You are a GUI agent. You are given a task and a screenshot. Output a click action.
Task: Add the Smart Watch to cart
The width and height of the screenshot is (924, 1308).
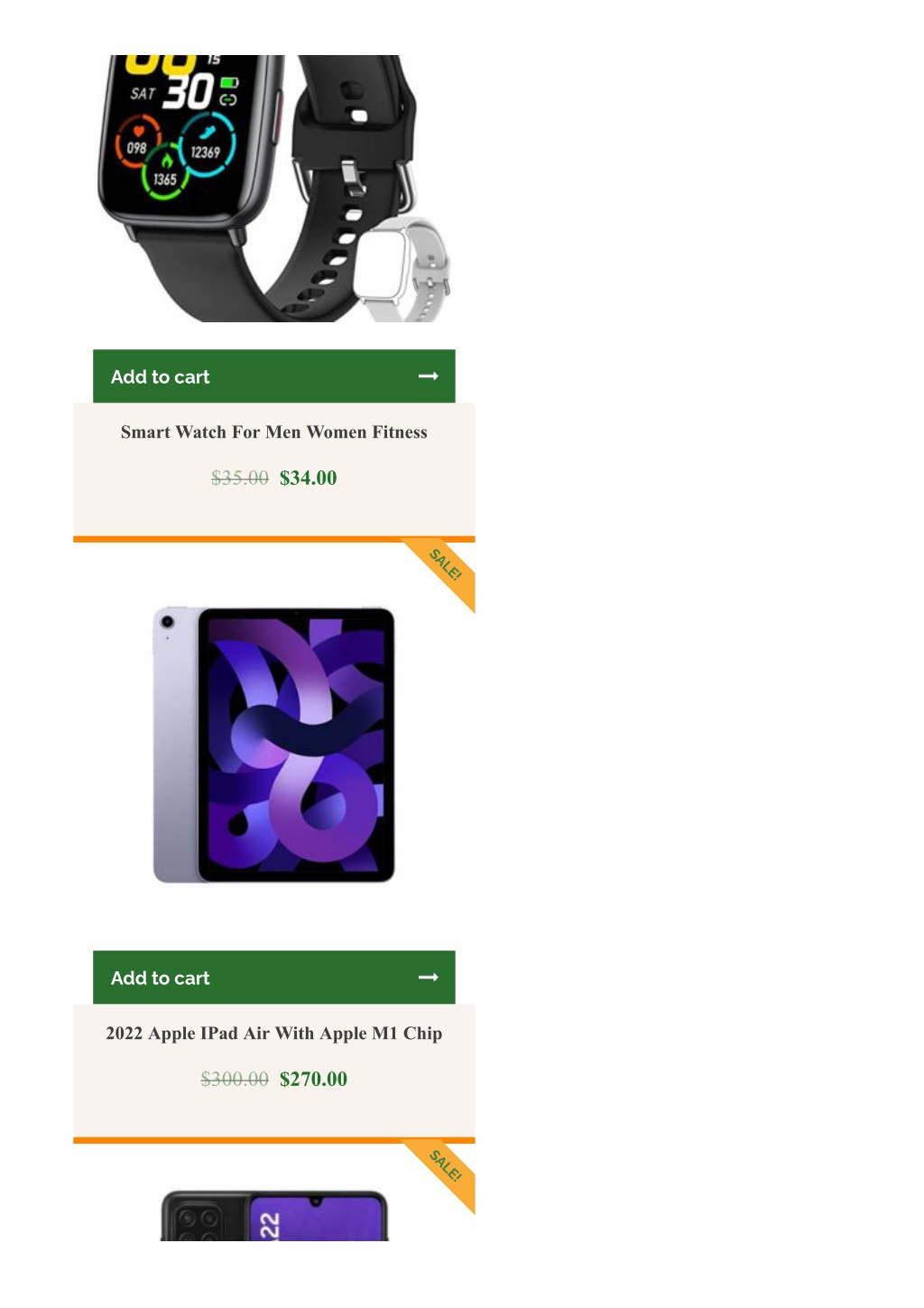click(274, 376)
